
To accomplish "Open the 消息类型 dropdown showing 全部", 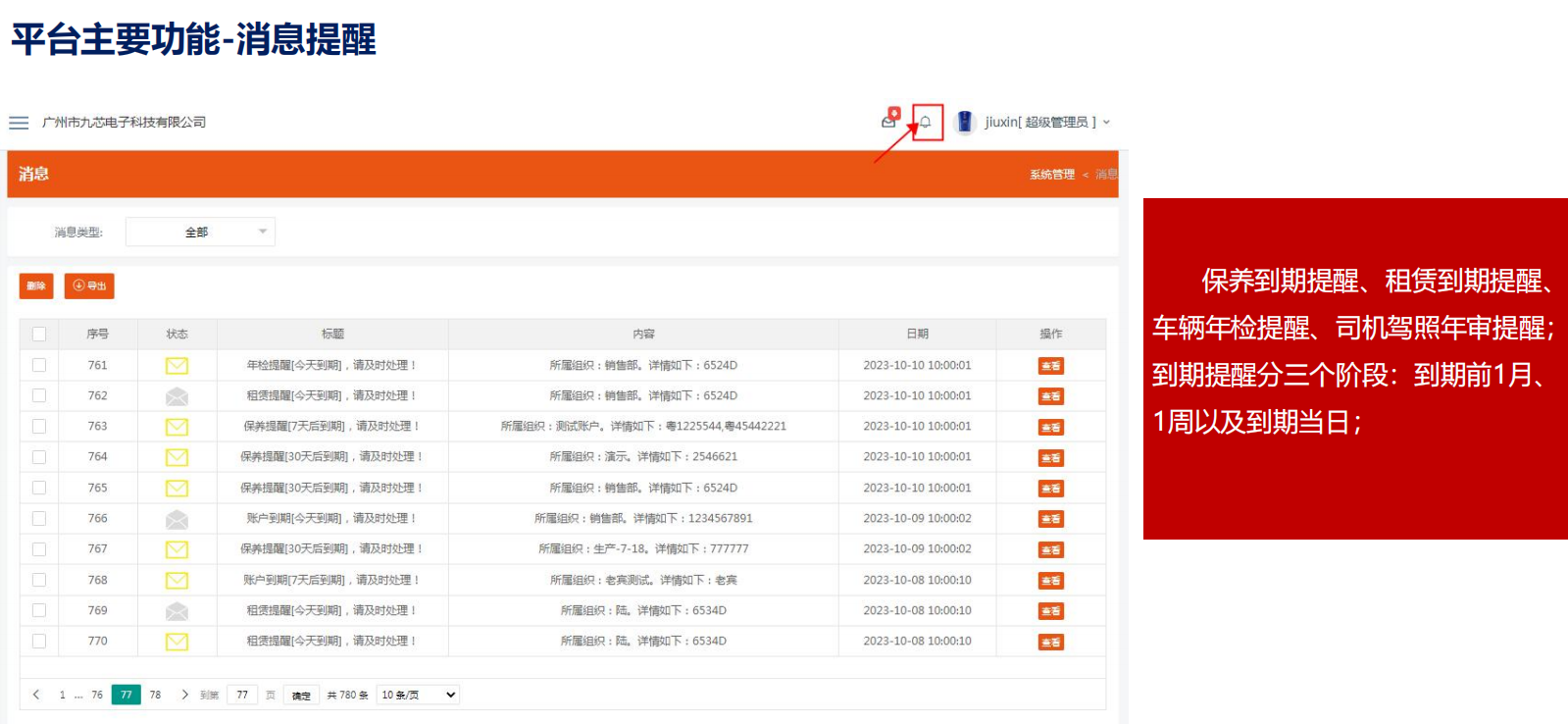I will [x=200, y=233].
